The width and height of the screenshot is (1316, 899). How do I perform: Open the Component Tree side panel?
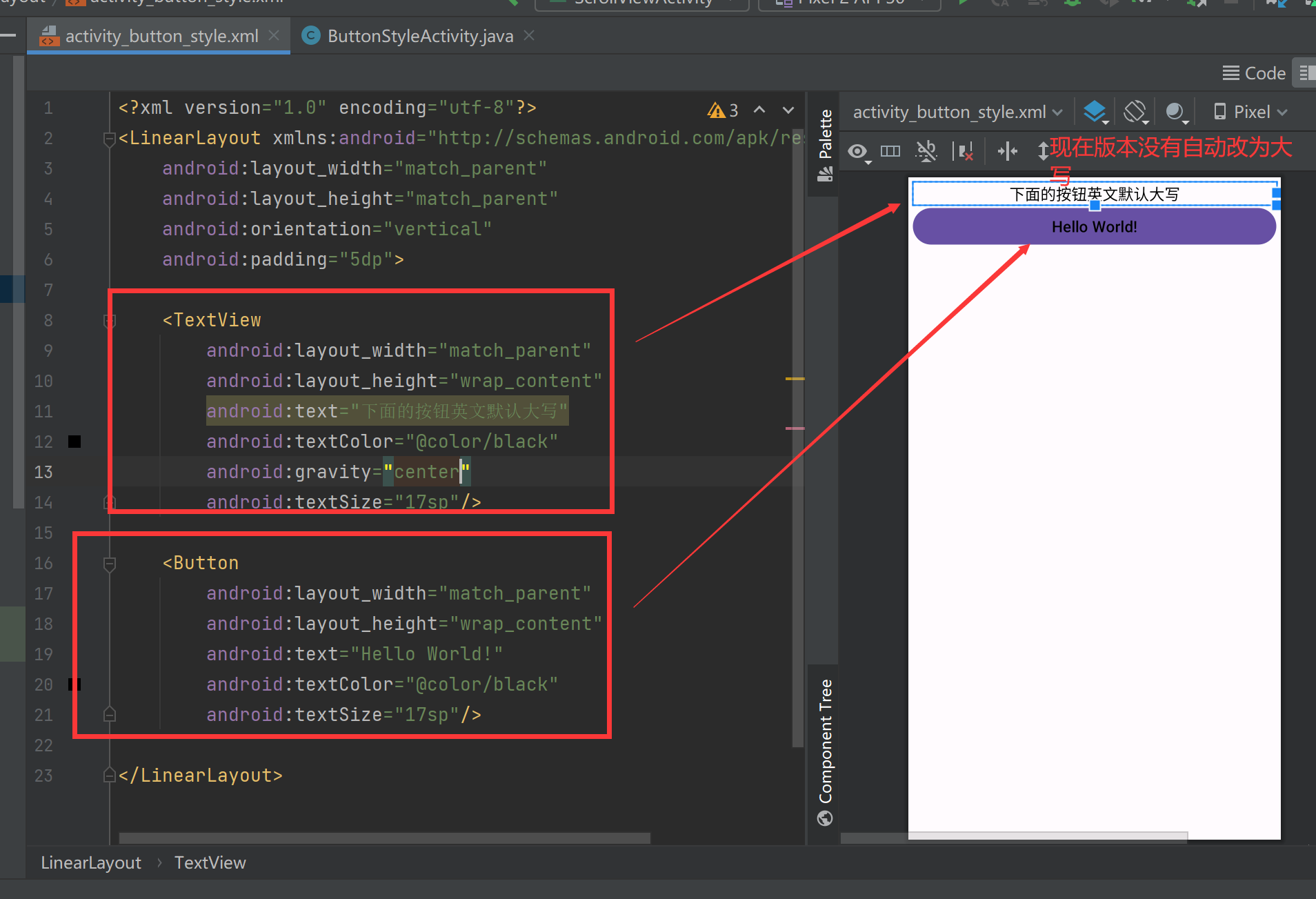click(x=825, y=751)
